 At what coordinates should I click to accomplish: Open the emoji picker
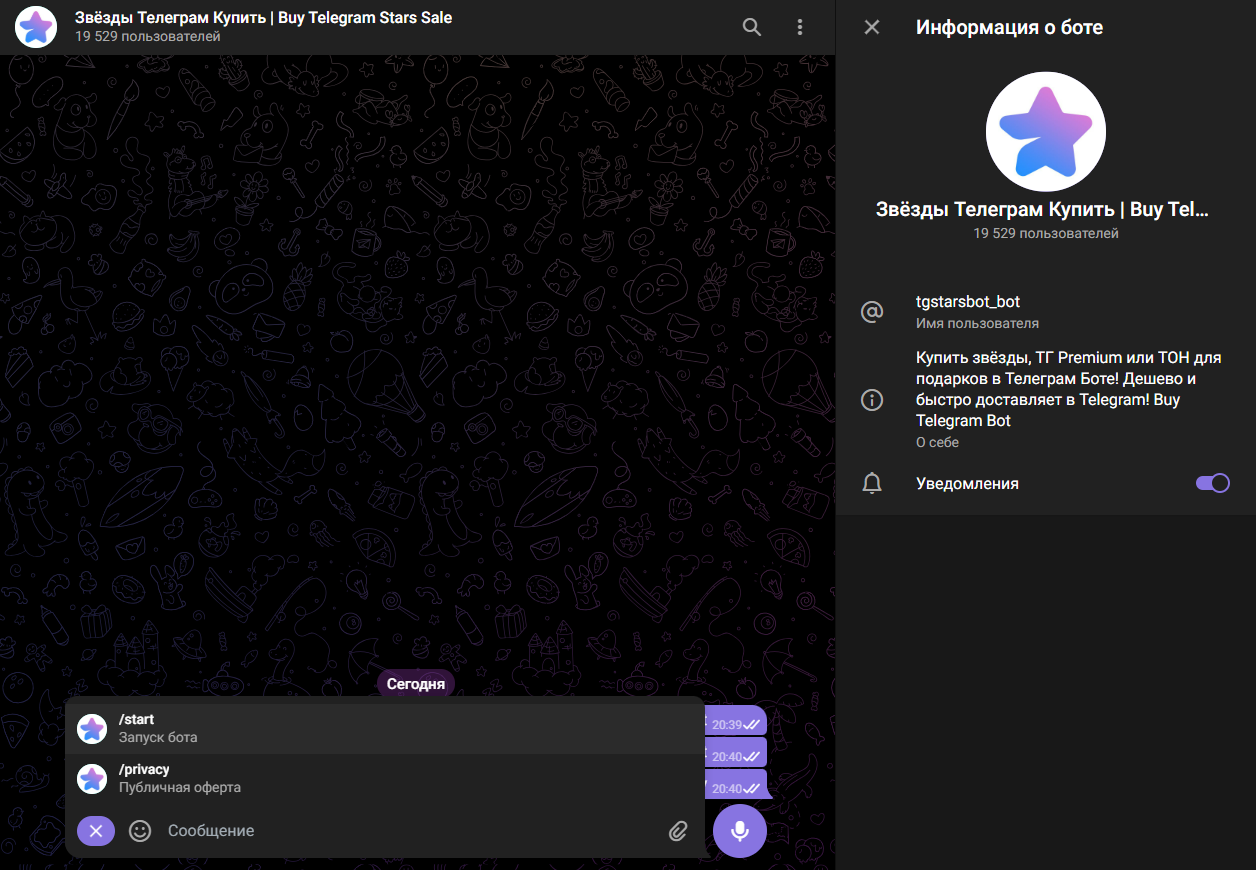coord(140,831)
